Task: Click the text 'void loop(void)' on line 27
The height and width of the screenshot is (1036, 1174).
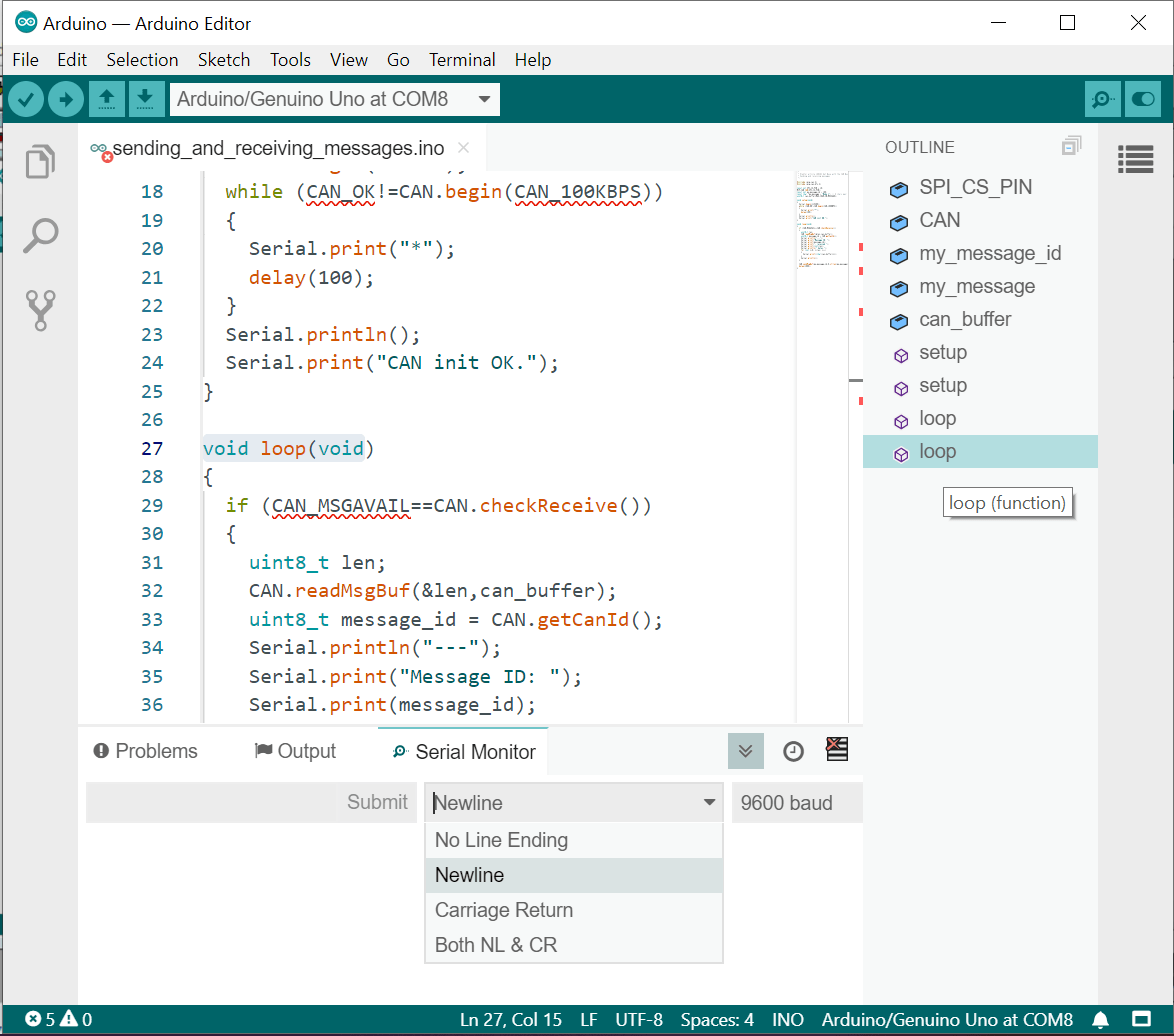Action: (288, 448)
